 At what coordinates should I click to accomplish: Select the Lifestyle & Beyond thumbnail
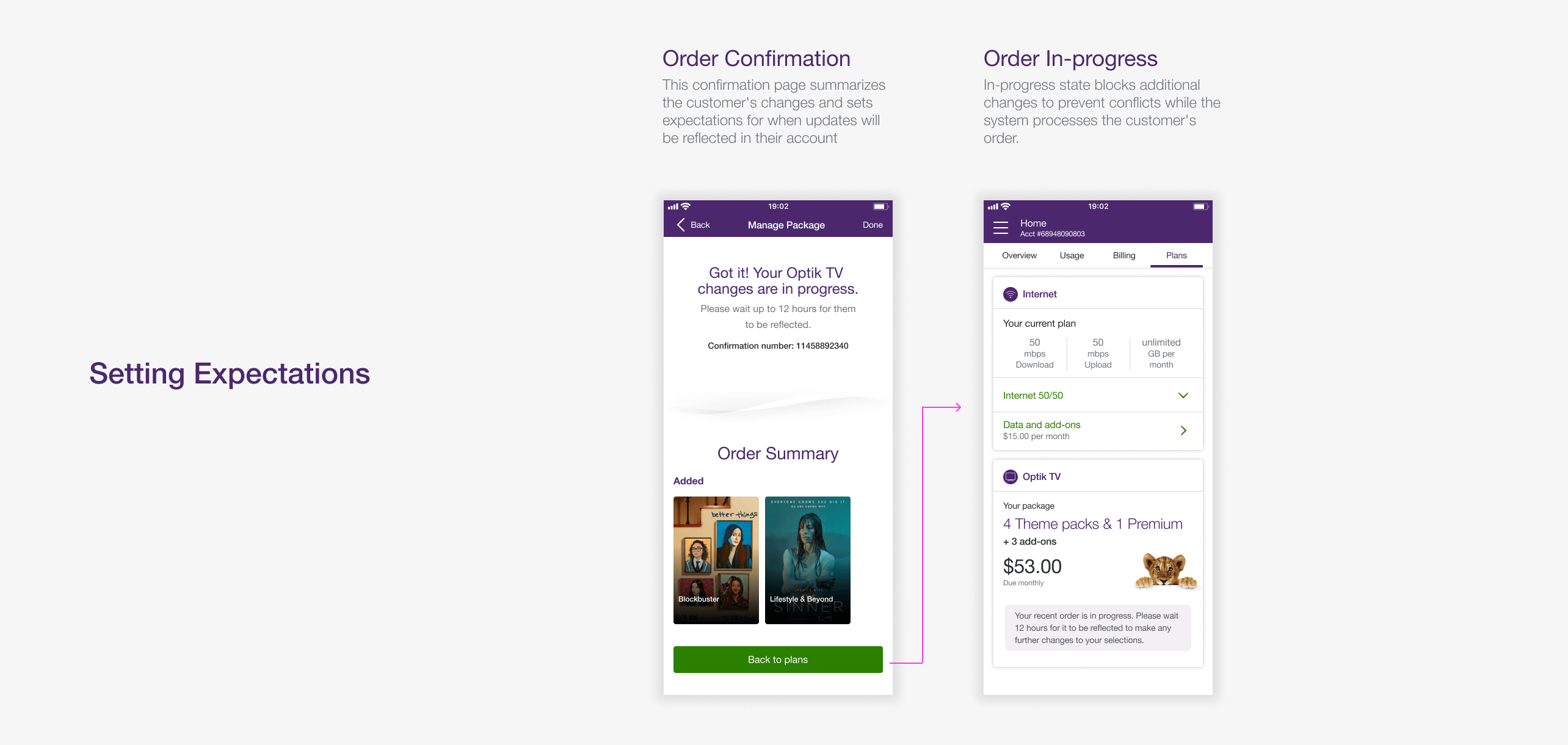808,560
